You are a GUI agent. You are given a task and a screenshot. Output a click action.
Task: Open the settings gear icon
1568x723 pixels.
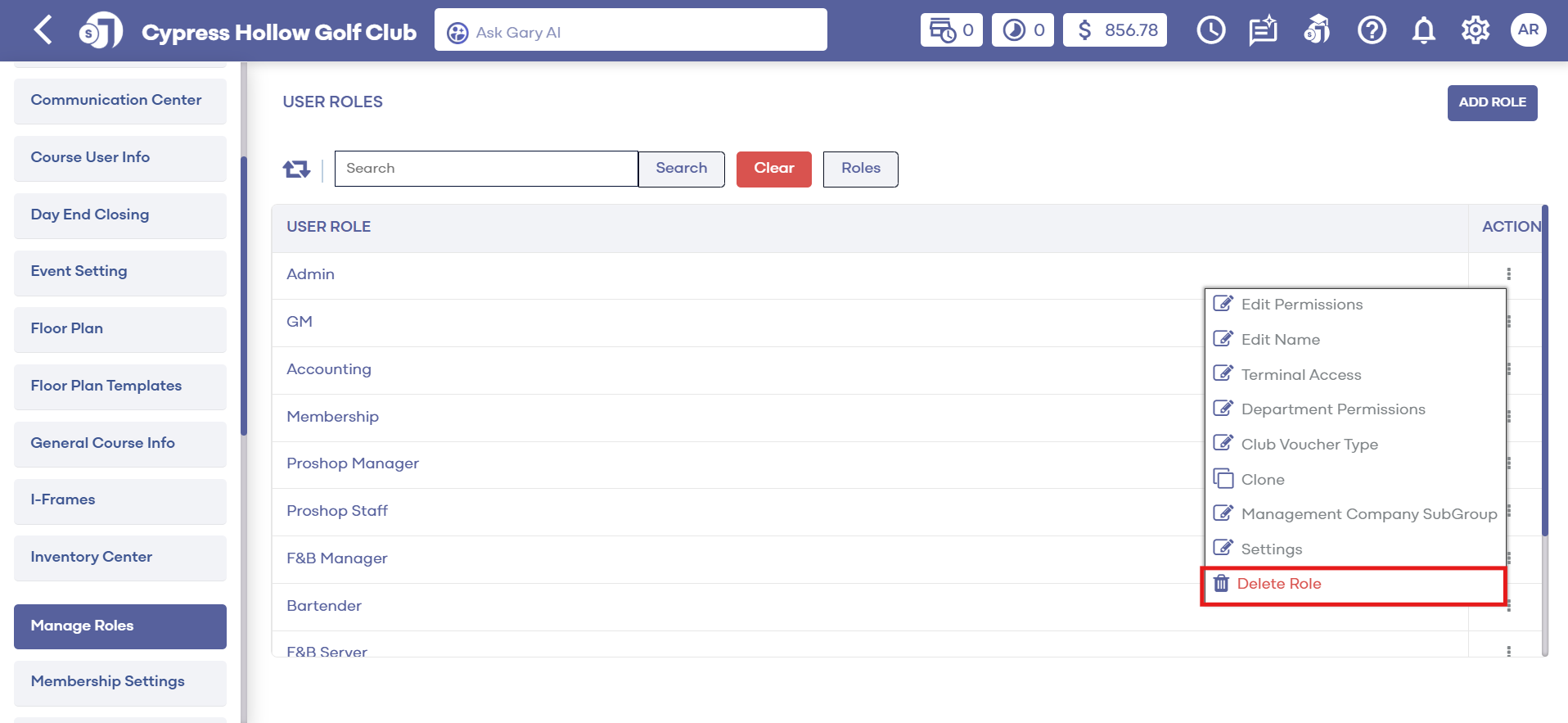coord(1475,30)
